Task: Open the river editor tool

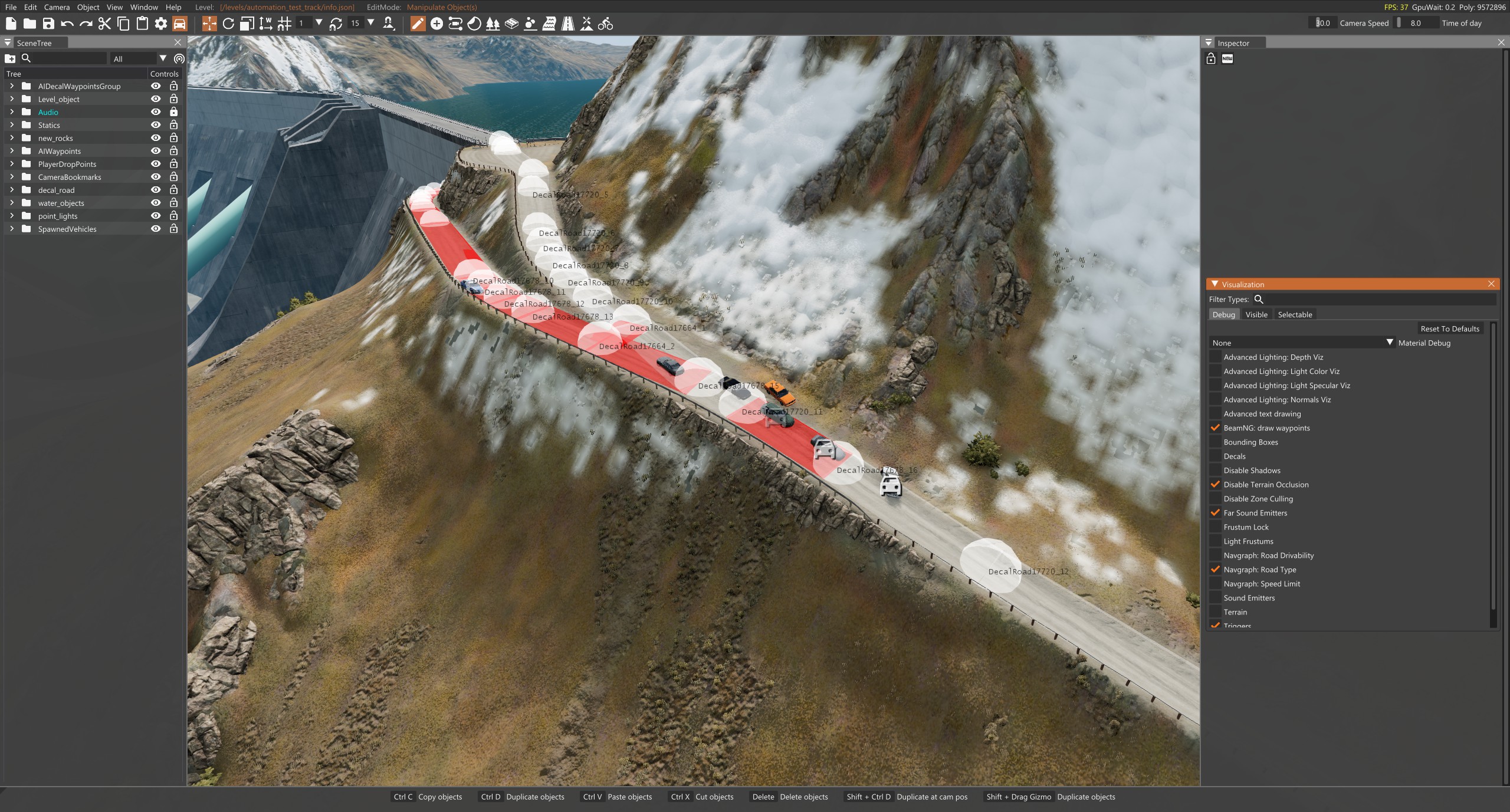Action: 549,24
